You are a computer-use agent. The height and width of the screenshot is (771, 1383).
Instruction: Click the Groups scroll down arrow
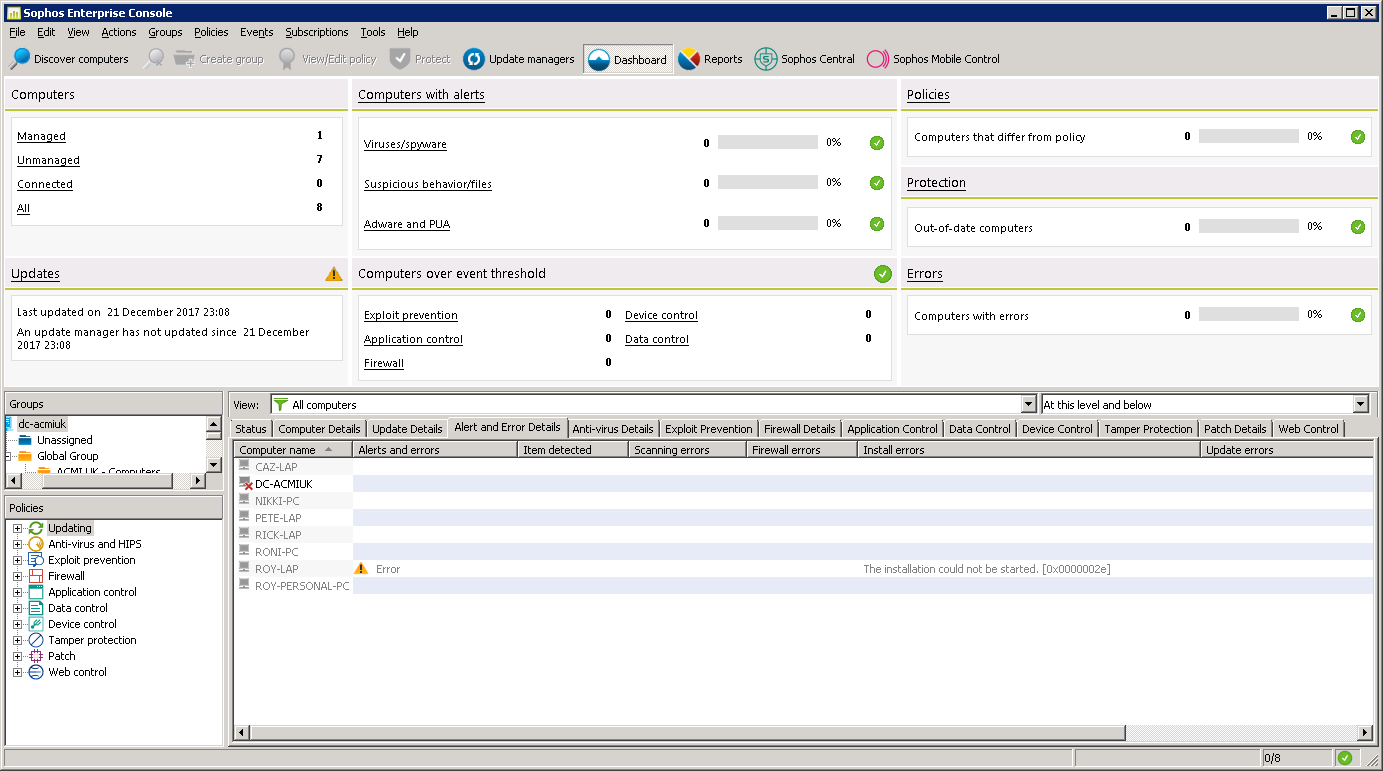point(214,464)
